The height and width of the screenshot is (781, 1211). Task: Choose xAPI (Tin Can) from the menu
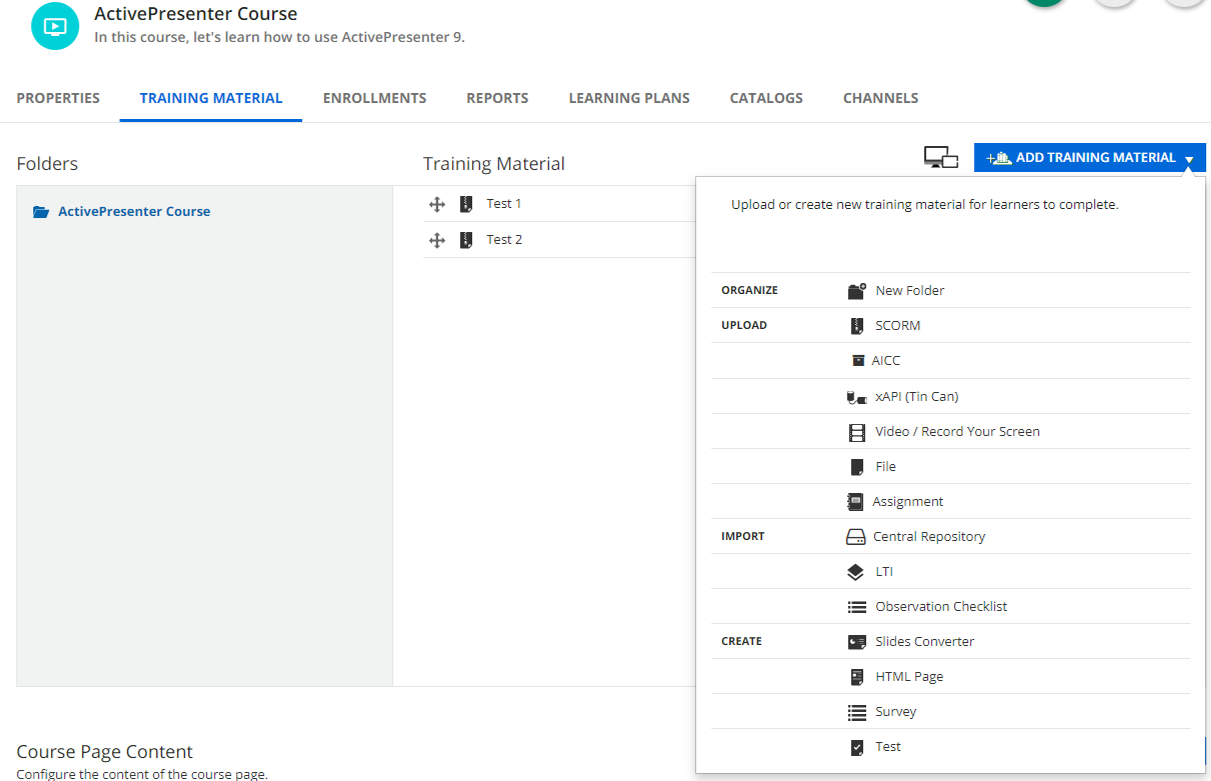pyautogui.click(x=917, y=397)
